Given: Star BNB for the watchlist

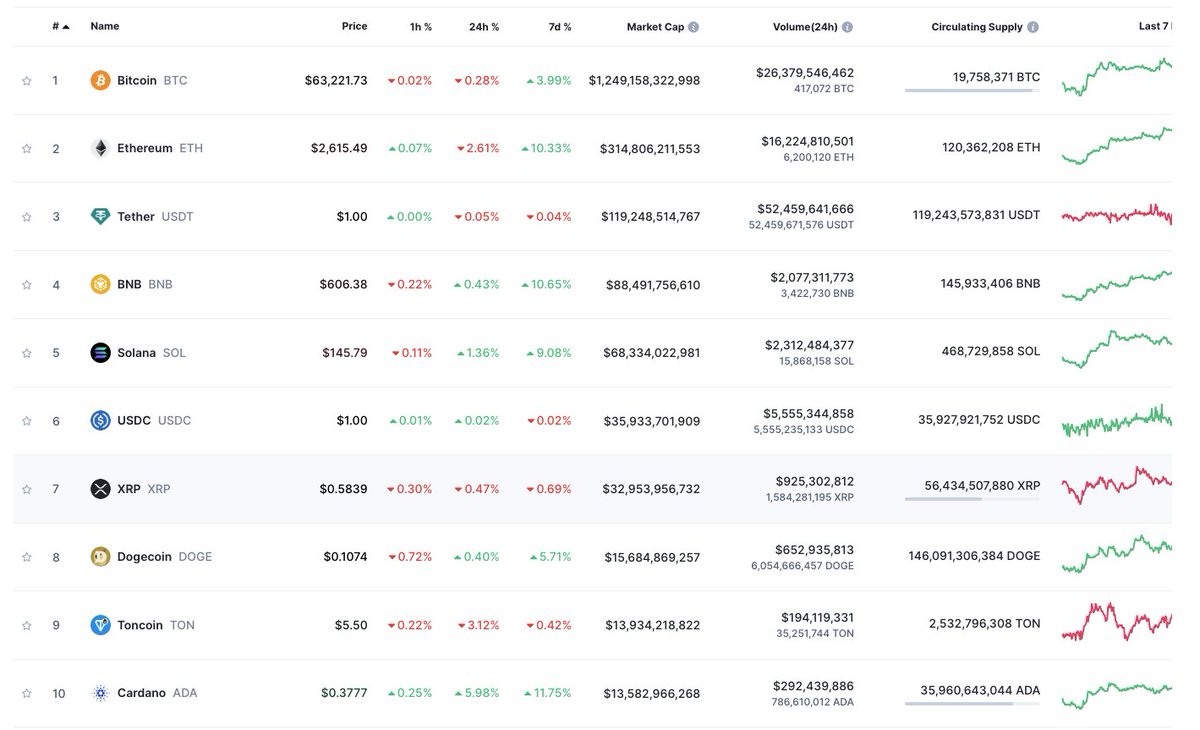Looking at the screenshot, I should (27, 284).
